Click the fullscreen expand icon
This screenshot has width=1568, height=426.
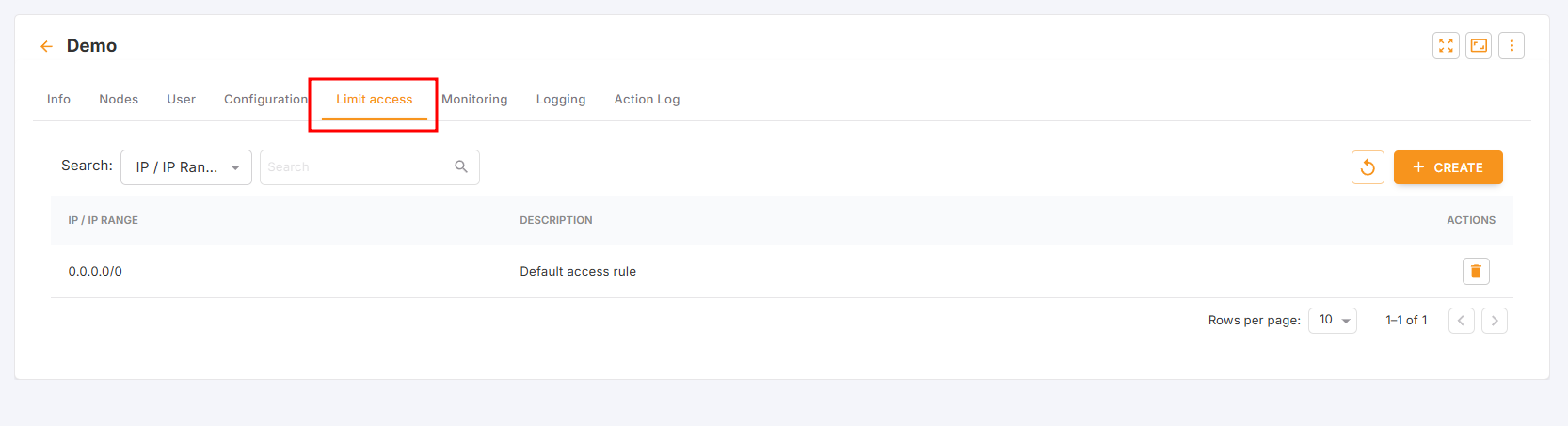click(1446, 45)
